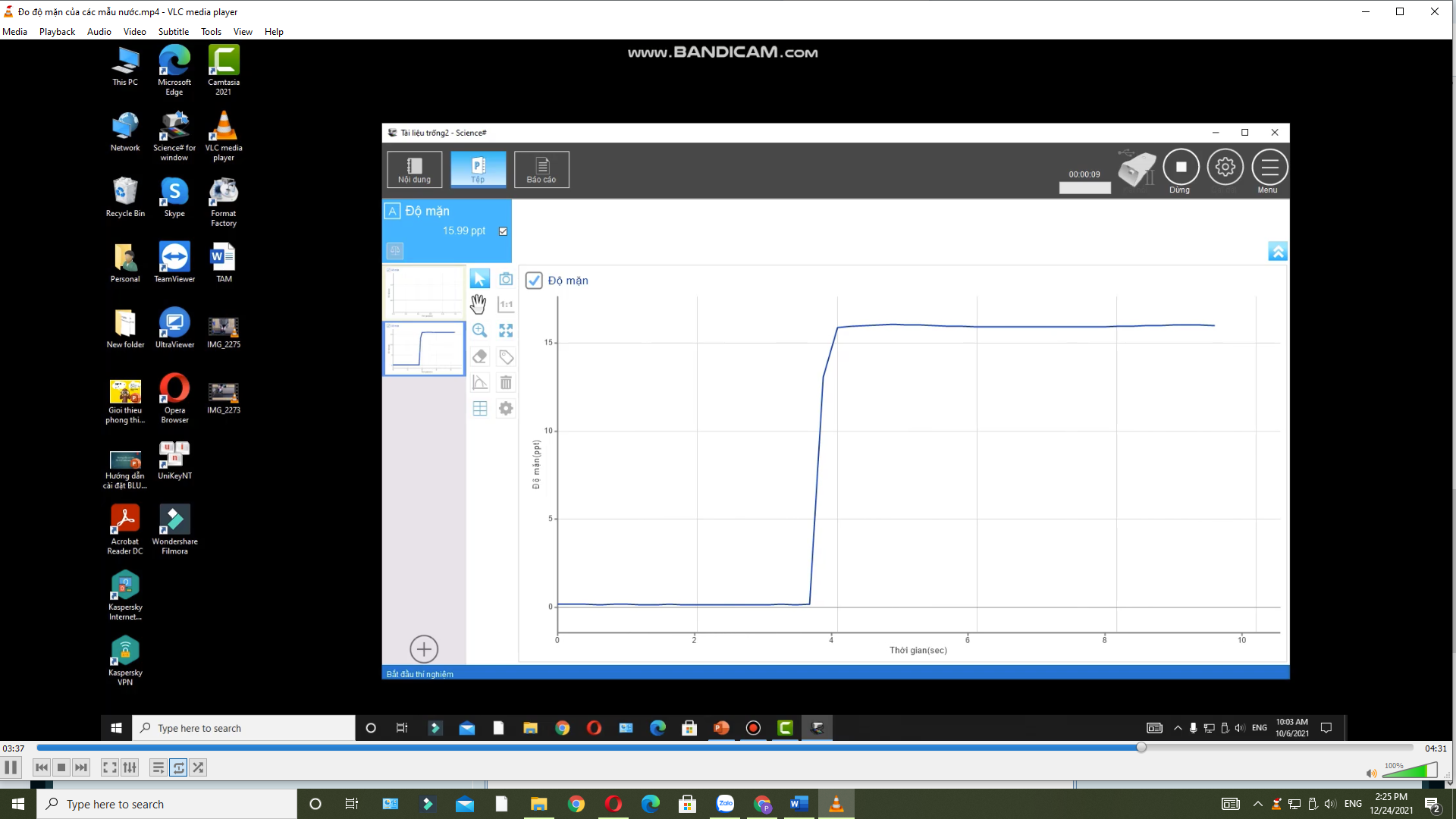Viewport: 1456px width, 819px height.
Task: Click the trash delete icon
Action: 506,382
